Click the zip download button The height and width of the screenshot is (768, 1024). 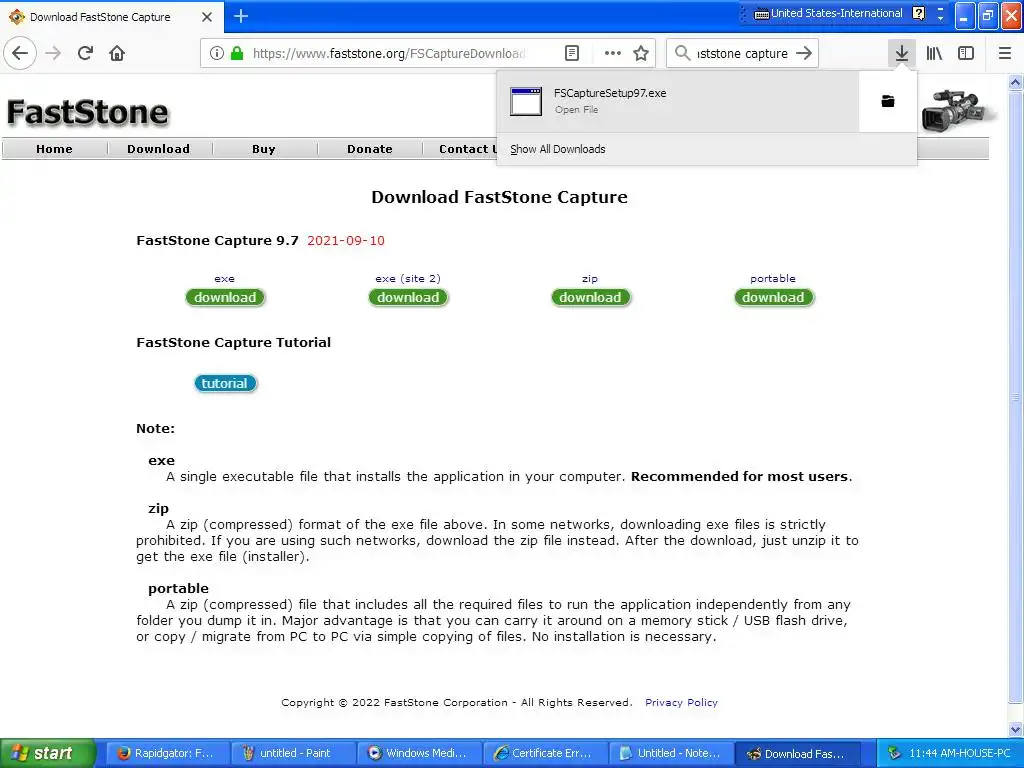coord(590,297)
